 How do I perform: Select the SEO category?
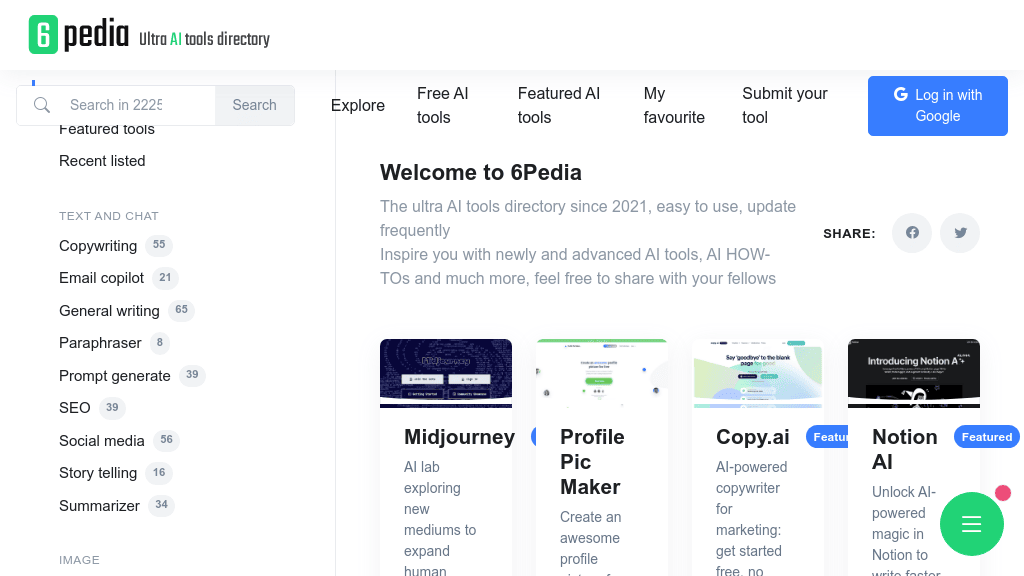[74, 408]
